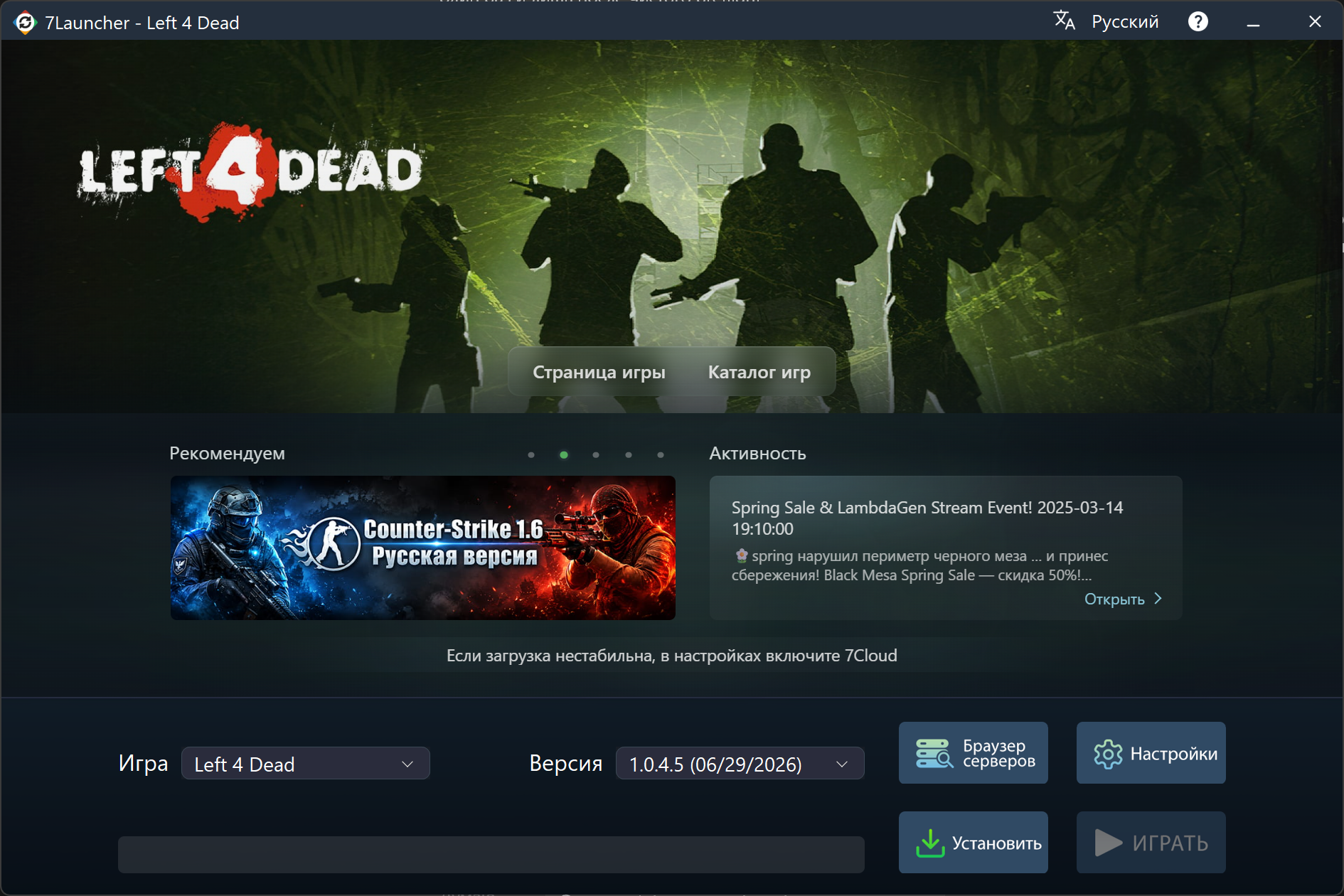Screen dimensions: 1344x896
Task: Click the download progress bar
Action: click(491, 855)
